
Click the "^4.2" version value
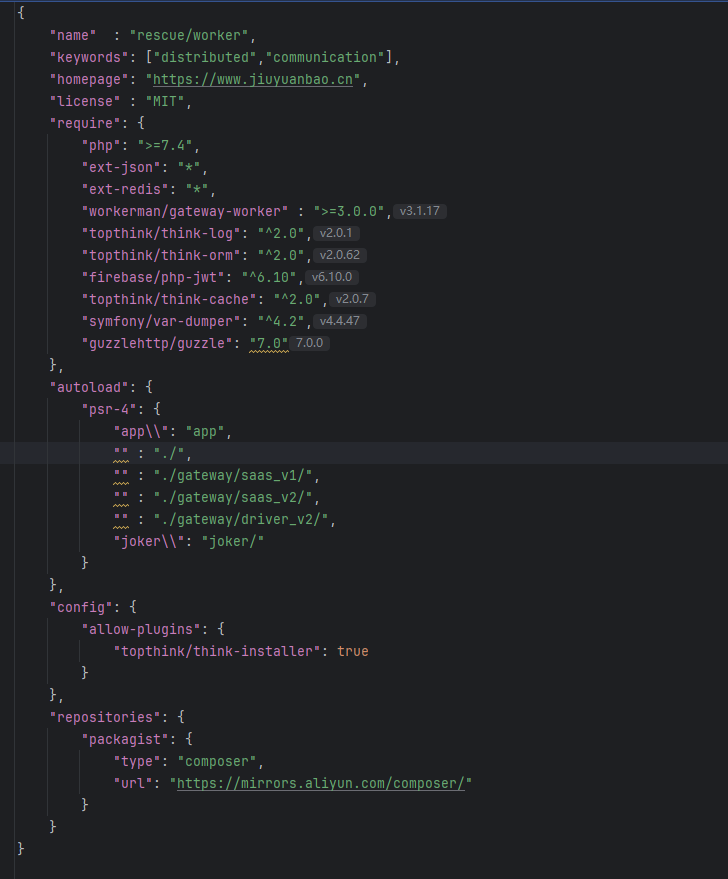281,321
